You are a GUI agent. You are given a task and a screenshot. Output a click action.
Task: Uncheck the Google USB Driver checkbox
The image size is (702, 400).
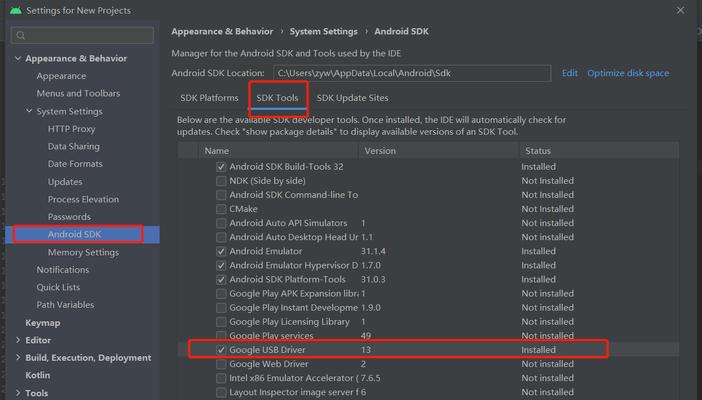click(221, 350)
